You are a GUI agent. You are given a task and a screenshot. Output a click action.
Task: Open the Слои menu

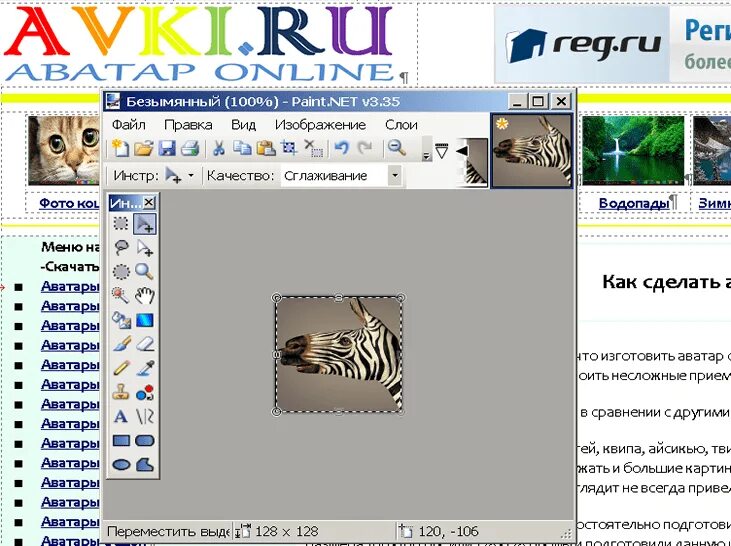click(401, 125)
